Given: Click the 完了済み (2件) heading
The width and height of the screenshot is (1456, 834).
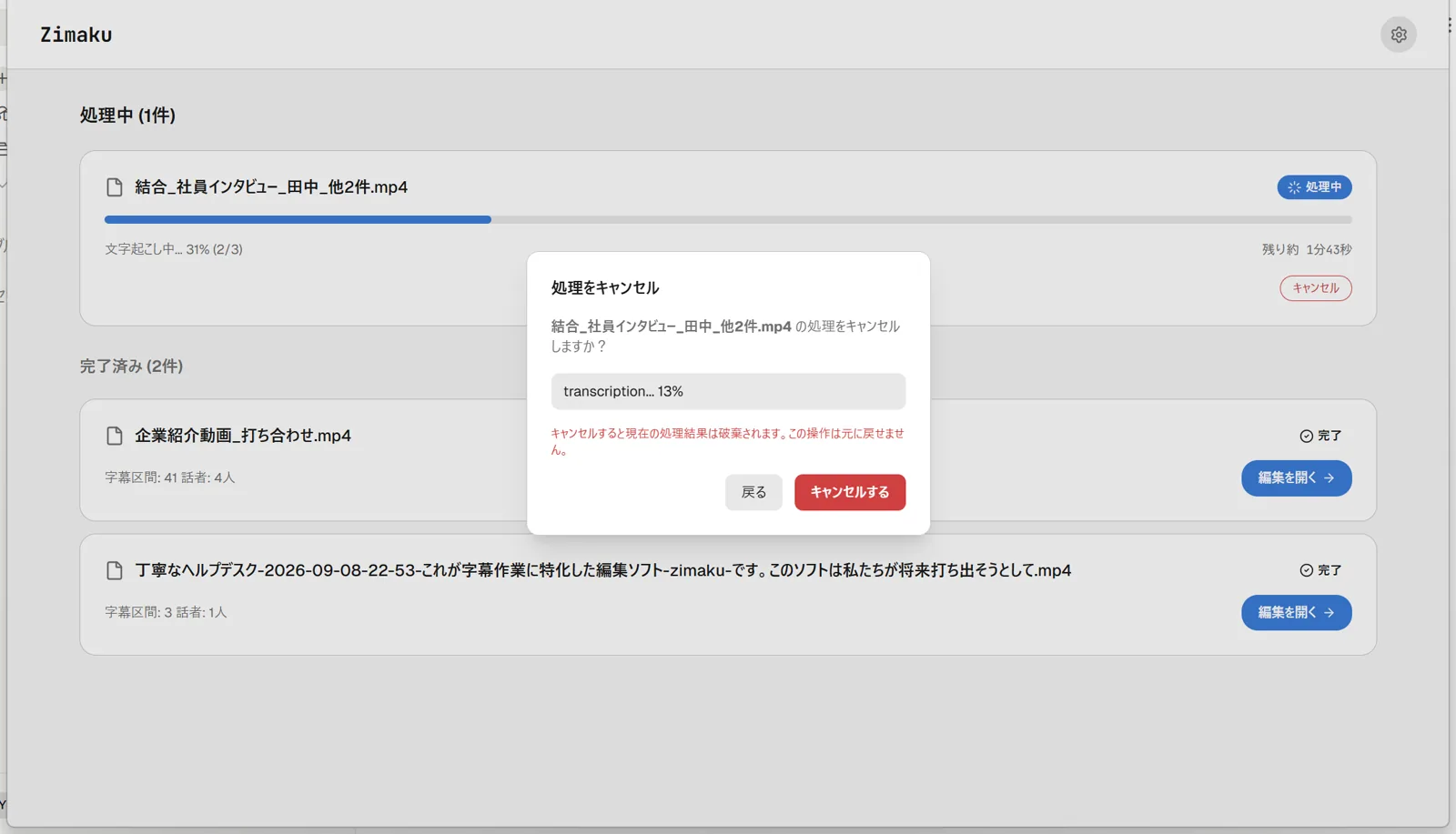Looking at the screenshot, I should (131, 366).
